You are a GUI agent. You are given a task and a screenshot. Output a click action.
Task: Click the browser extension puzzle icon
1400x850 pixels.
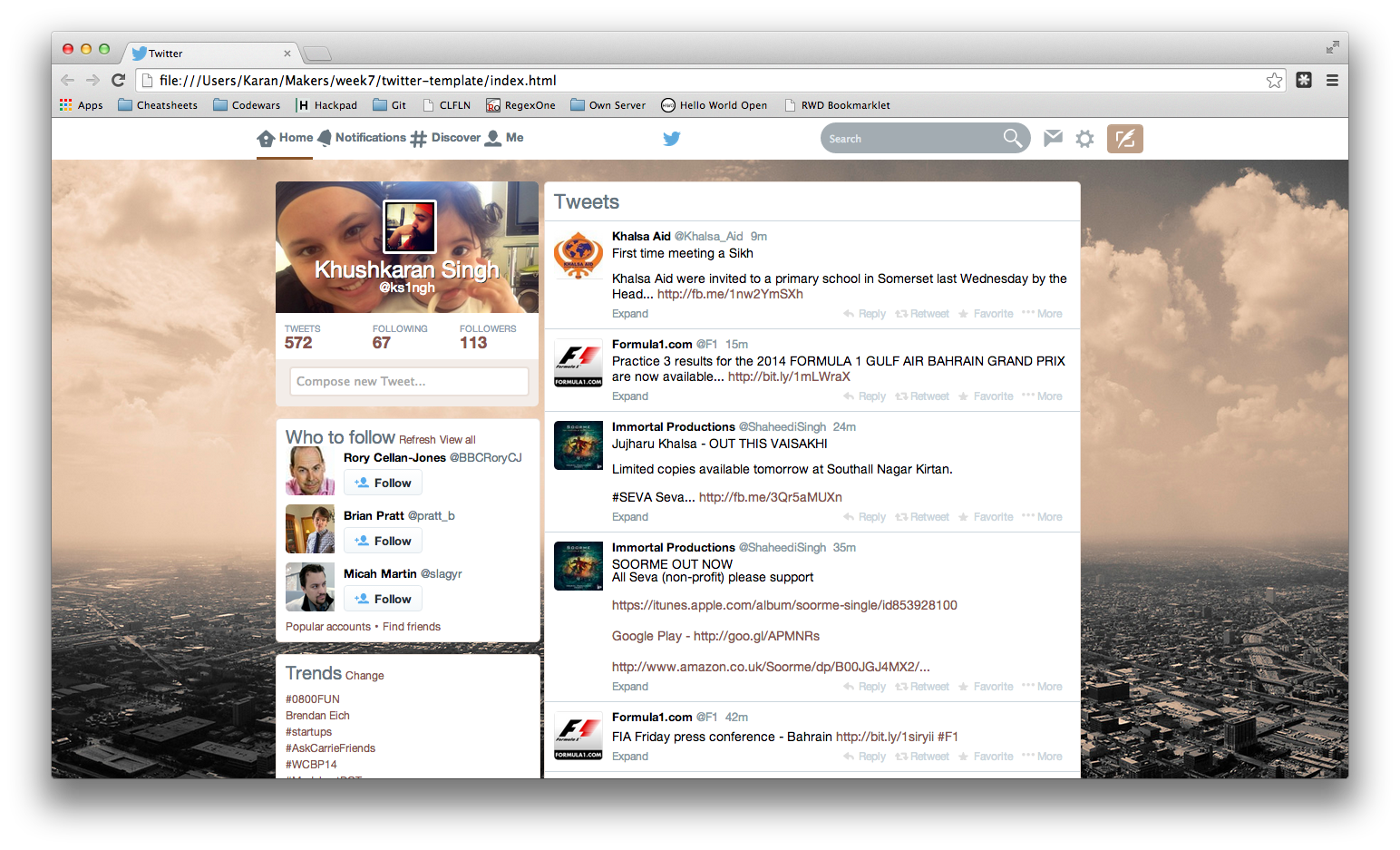[1304, 80]
